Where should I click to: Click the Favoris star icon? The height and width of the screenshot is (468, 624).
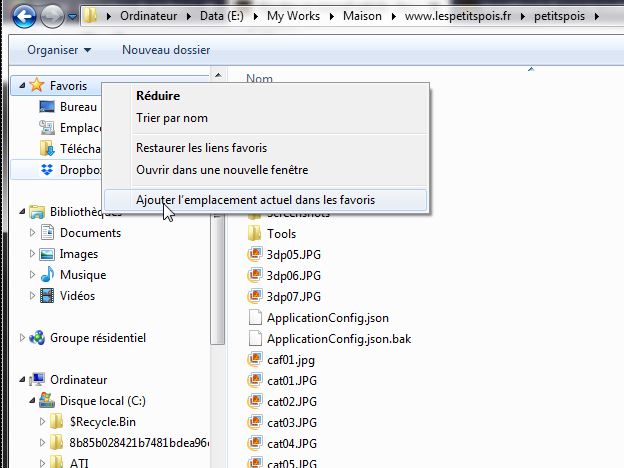tap(37, 86)
